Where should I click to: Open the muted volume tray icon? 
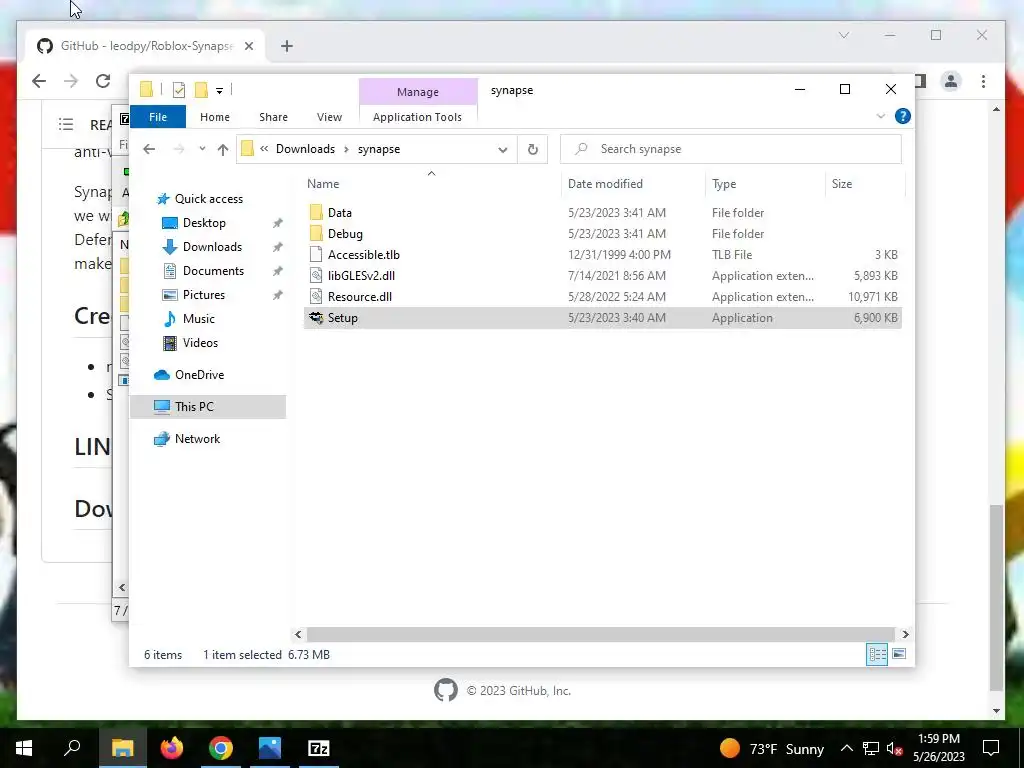click(894, 749)
